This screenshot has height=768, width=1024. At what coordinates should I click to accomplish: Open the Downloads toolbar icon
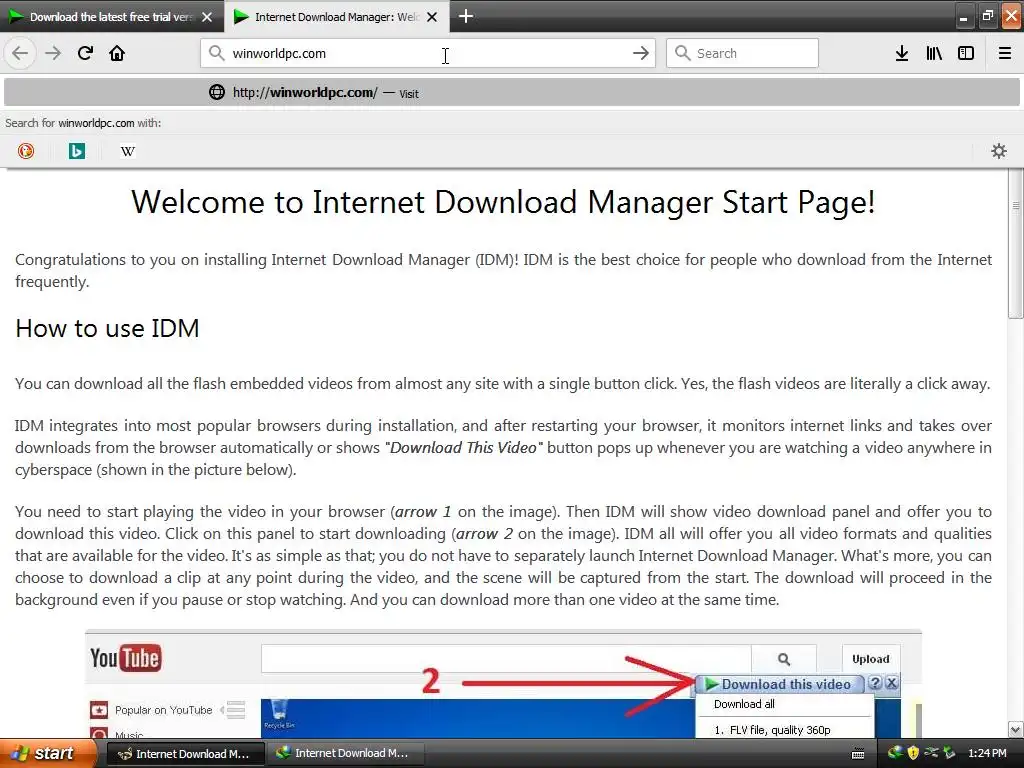[902, 53]
